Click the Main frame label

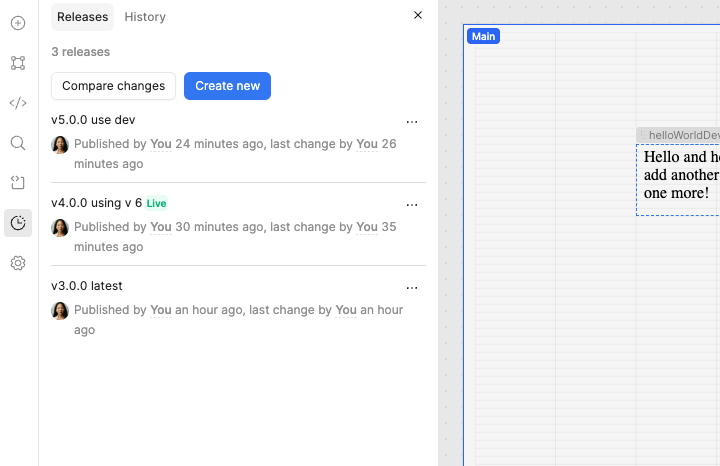click(x=483, y=37)
